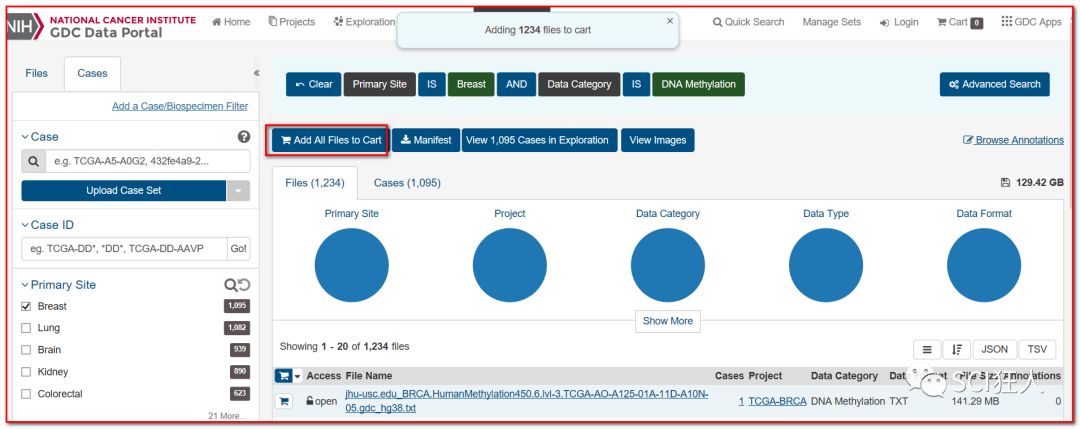Click Add All Files to Cart
The height and width of the screenshot is (429, 1080).
coord(331,140)
